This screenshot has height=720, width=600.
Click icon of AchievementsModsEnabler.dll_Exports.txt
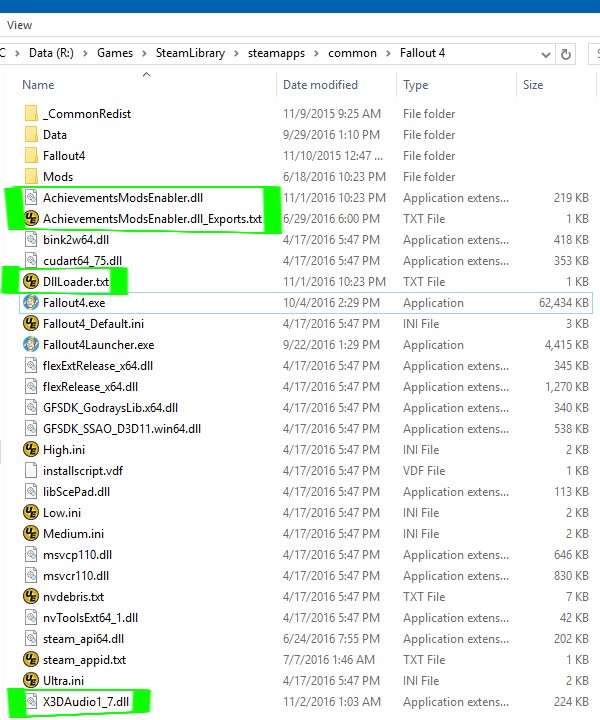coord(31,218)
